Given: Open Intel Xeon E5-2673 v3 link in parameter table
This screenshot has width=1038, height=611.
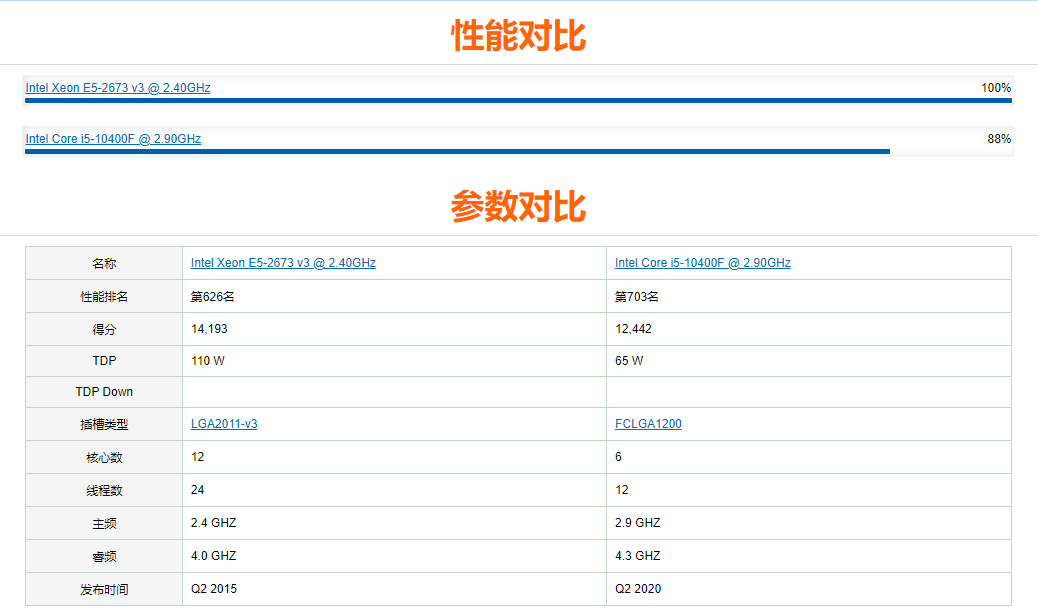Looking at the screenshot, I should click(x=283, y=263).
